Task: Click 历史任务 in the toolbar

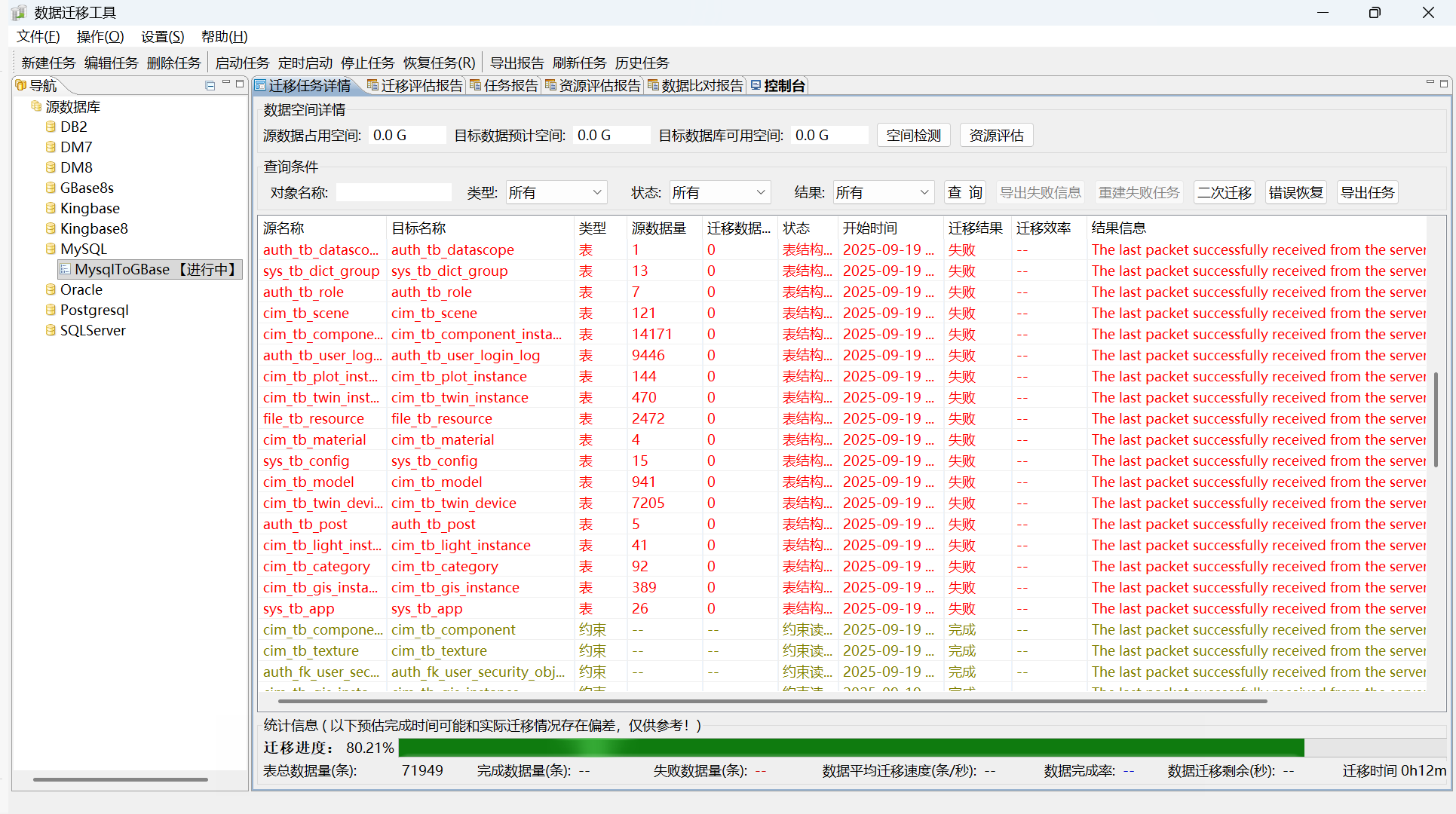Action: (642, 63)
